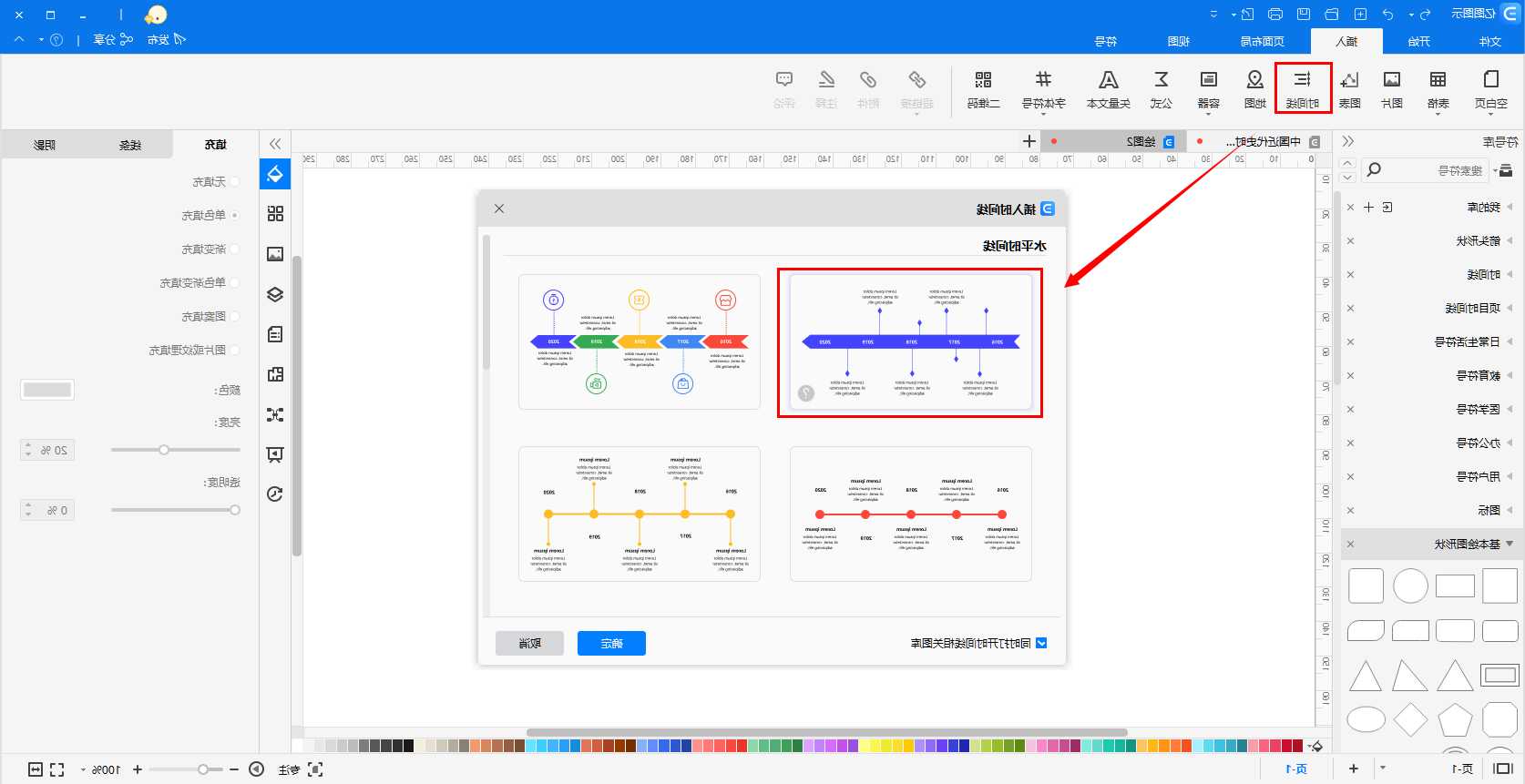Click the save disk icon in title bar

(1304, 15)
